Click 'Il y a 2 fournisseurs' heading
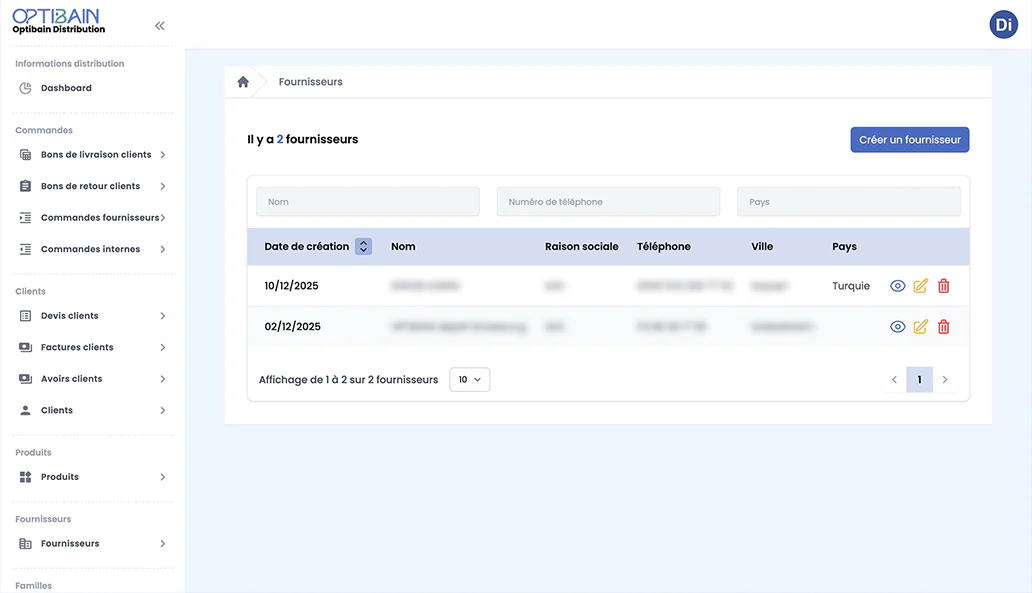This screenshot has height=593, width=1032. coord(303,140)
